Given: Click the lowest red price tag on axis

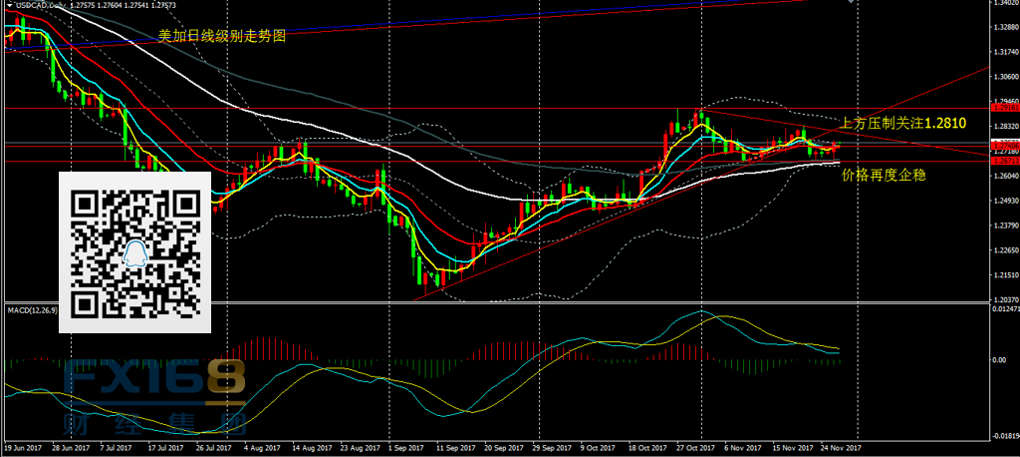Looking at the screenshot, I should 1003,161.
